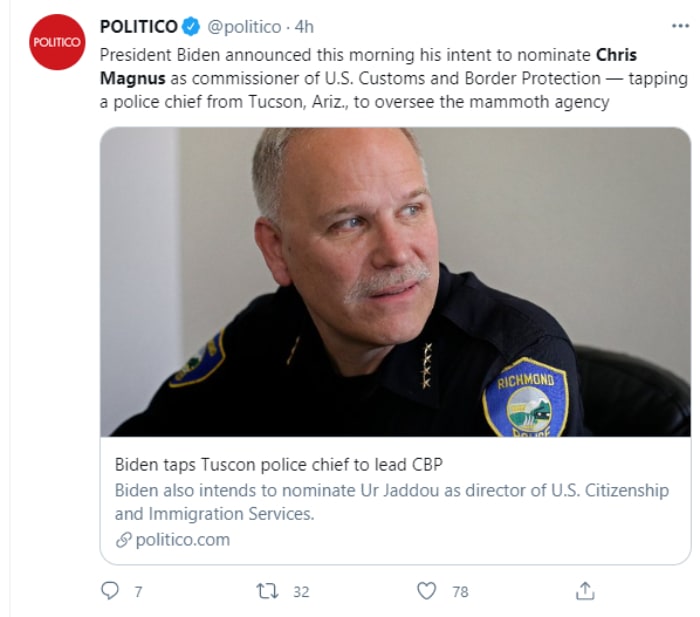Open the police chief photo in the card
700x617 pixels.
pyautogui.click(x=395, y=282)
